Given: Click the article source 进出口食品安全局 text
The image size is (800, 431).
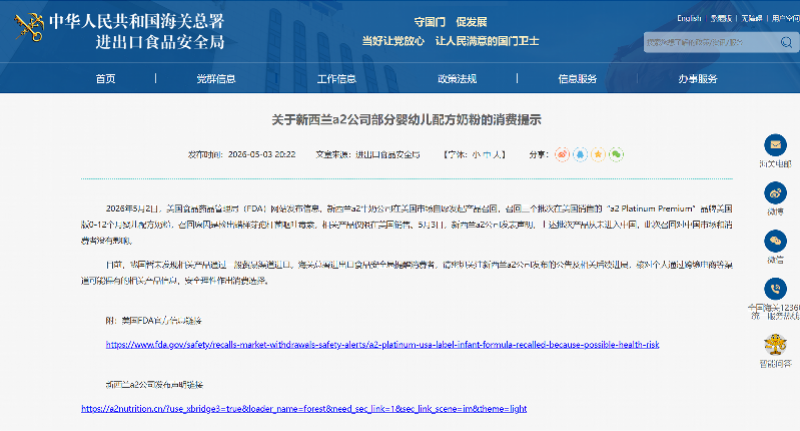Looking at the screenshot, I should [387, 155].
